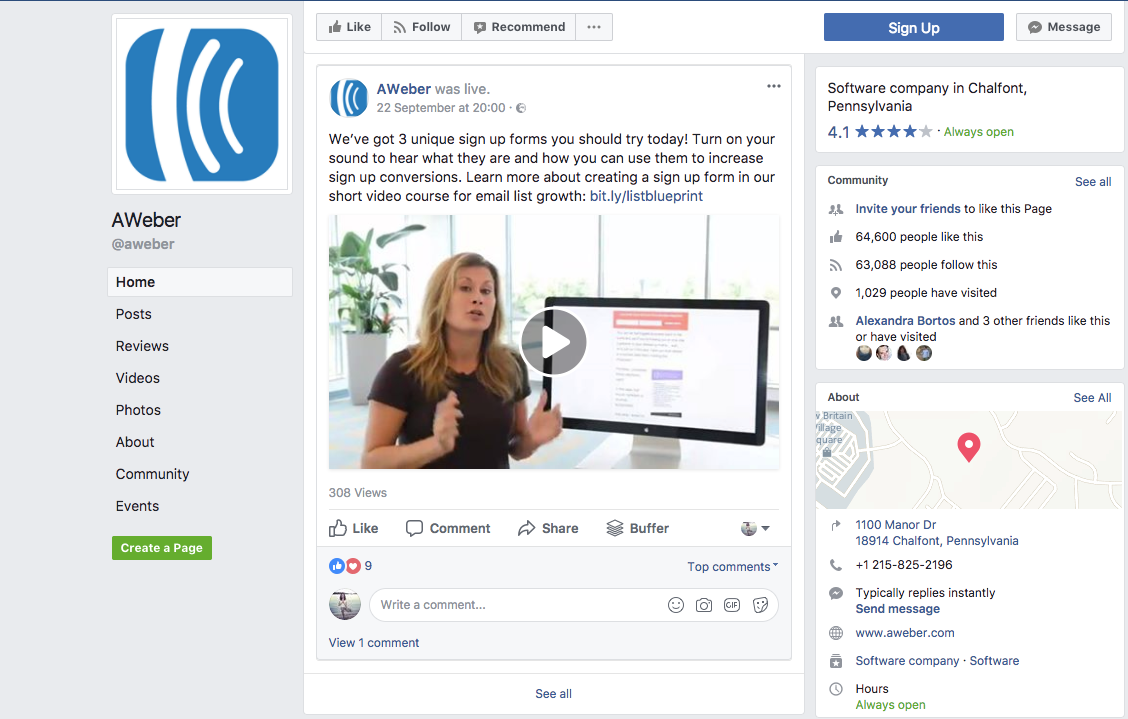Post a GIF with the GIF icon

pyautogui.click(x=732, y=605)
